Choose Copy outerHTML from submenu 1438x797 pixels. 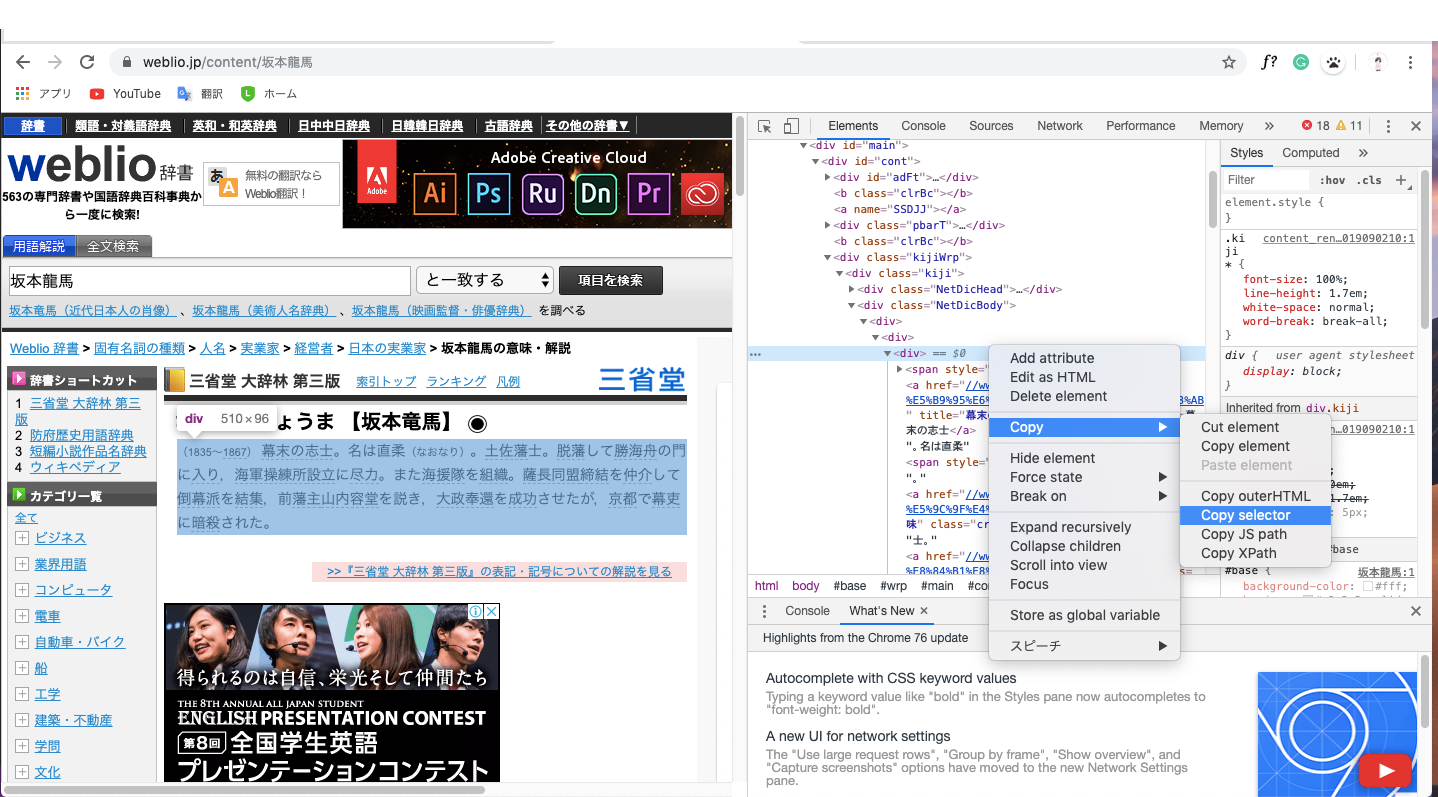coord(1255,496)
